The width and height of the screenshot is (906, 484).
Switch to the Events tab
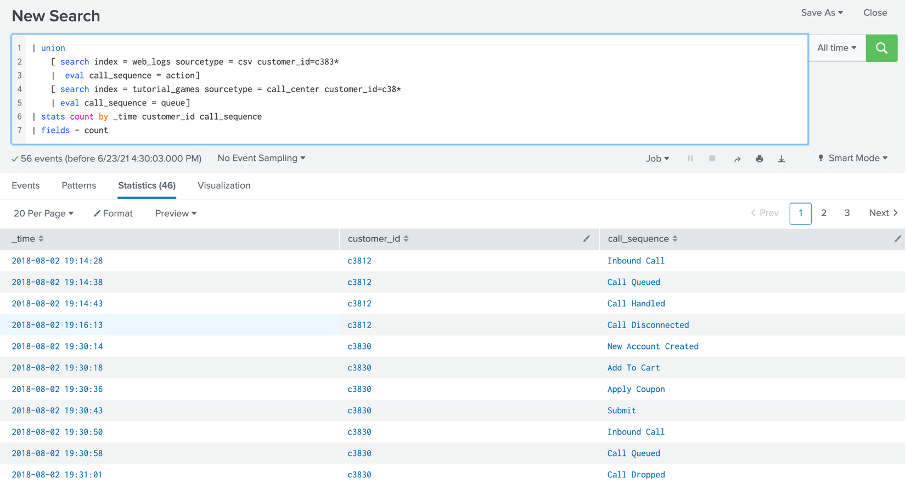click(x=25, y=185)
